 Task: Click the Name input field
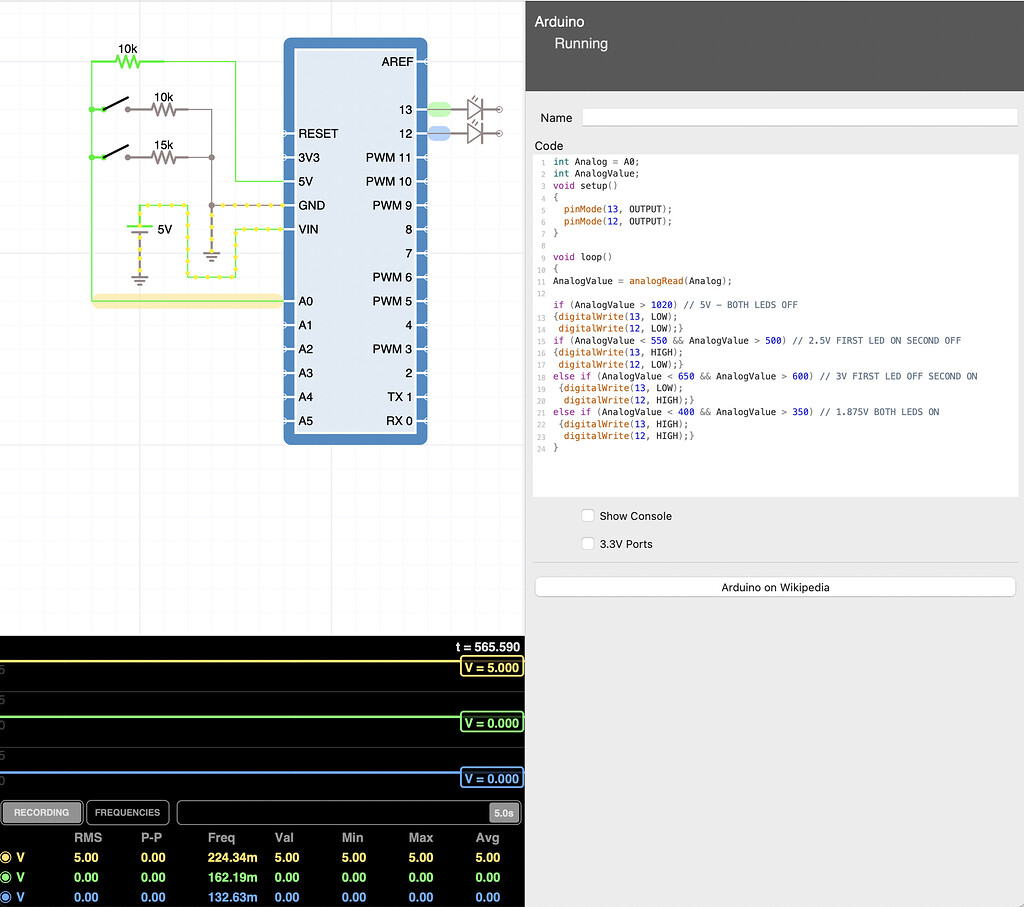[x=799, y=118]
